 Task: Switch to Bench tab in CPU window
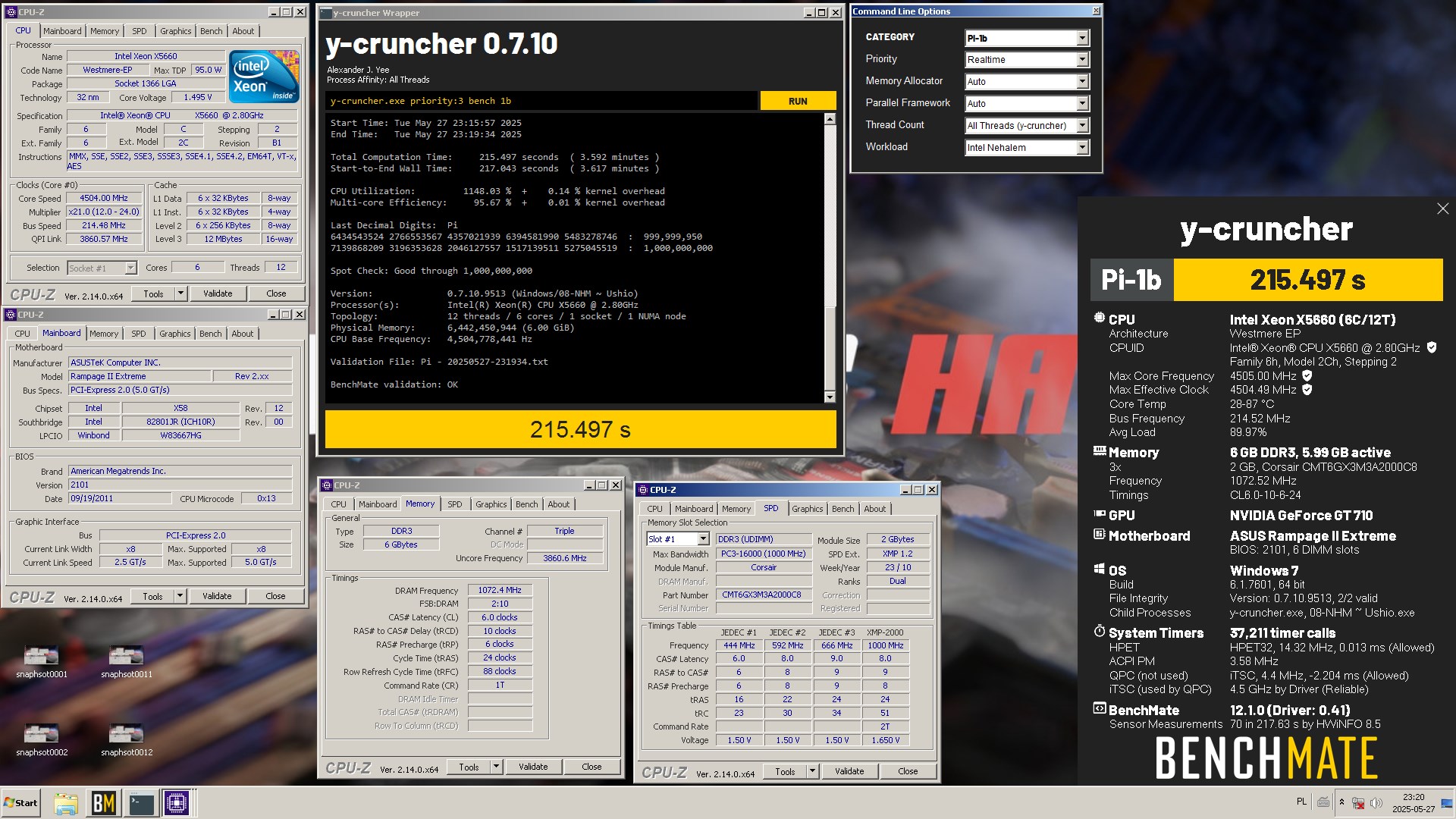pyautogui.click(x=212, y=31)
